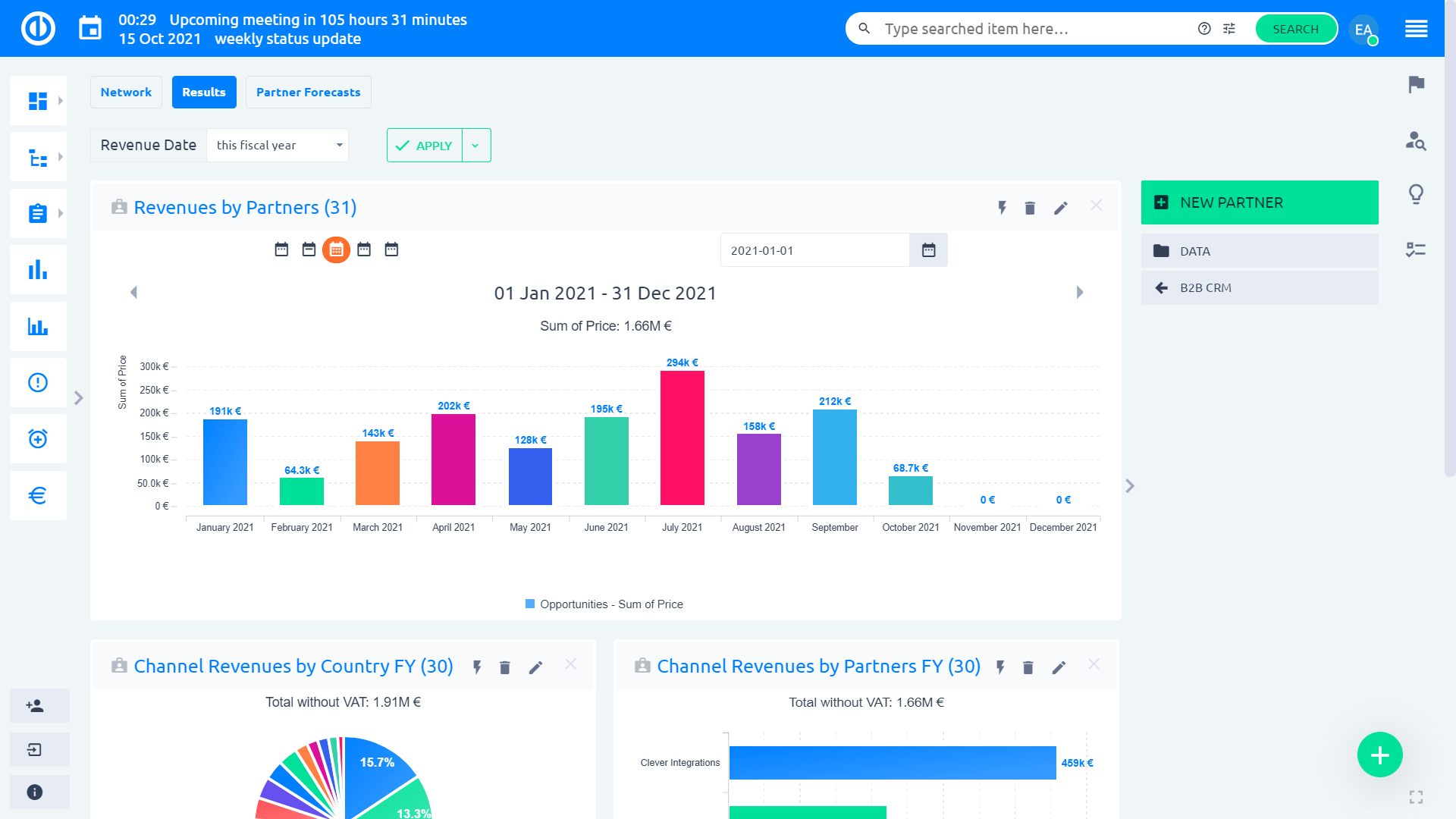1456x819 pixels.
Task: Delete Channel Revenues by Country module
Action: click(x=505, y=667)
